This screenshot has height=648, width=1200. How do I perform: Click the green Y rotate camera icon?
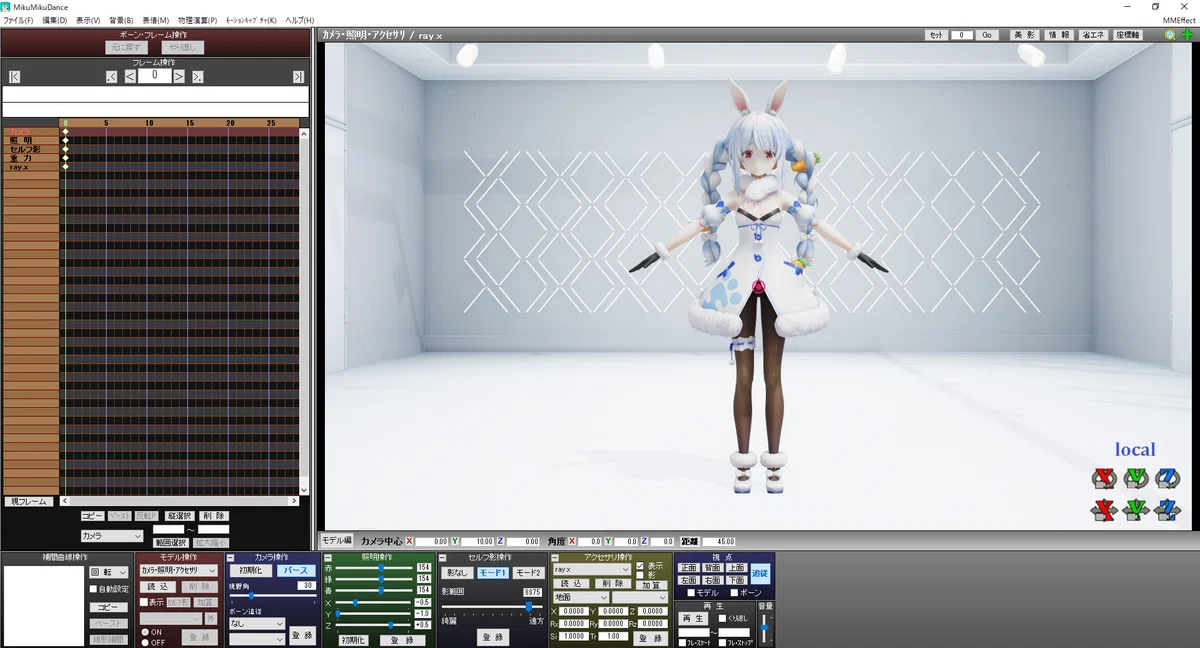1135,478
